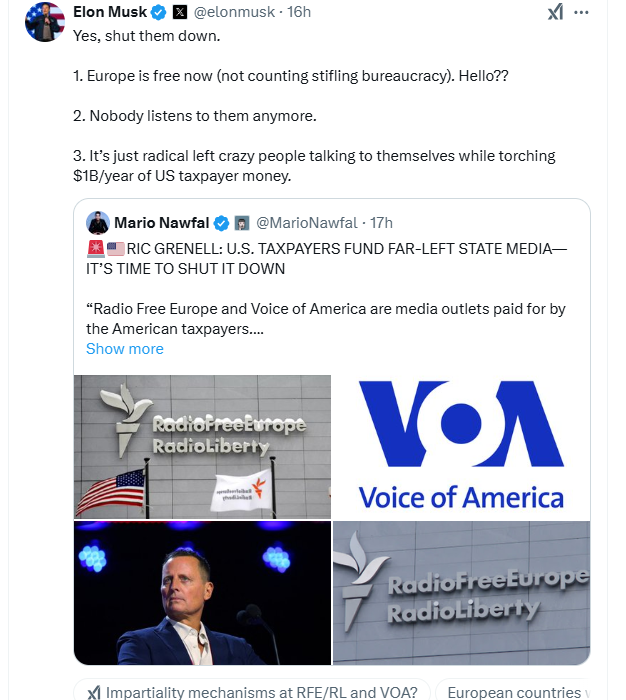This screenshot has width=626, height=700.
Task: Open the Voice of America logo image
Action: coord(461,446)
